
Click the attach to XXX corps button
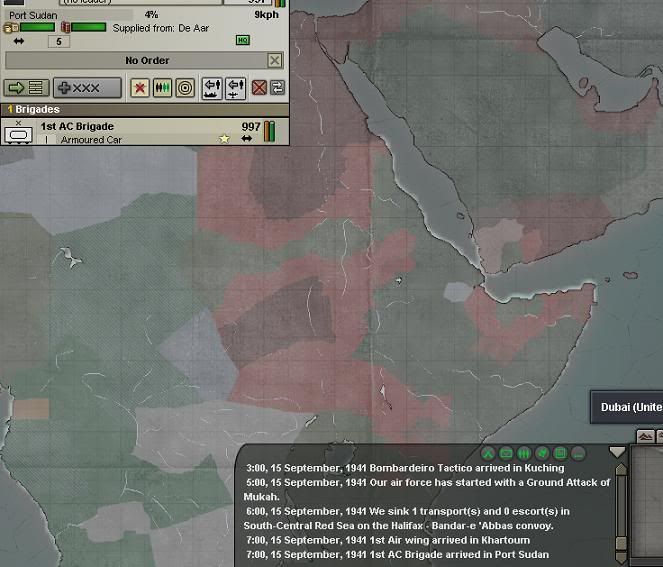click(88, 88)
